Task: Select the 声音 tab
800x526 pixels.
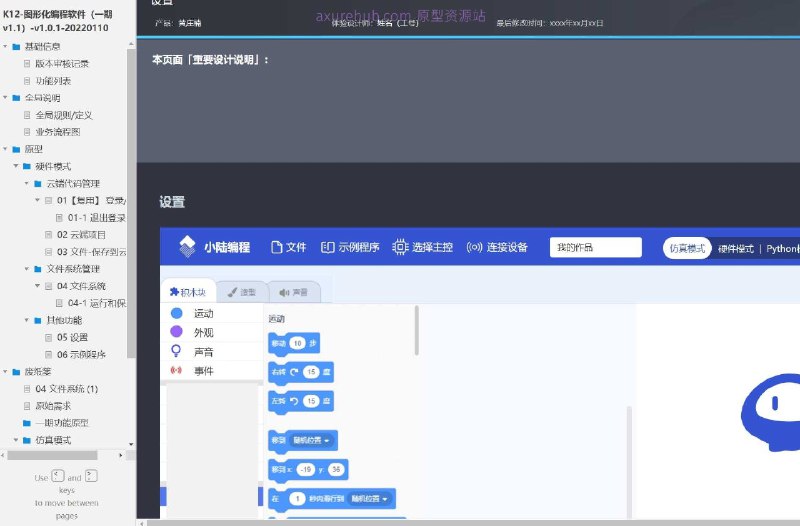Action: (294, 292)
